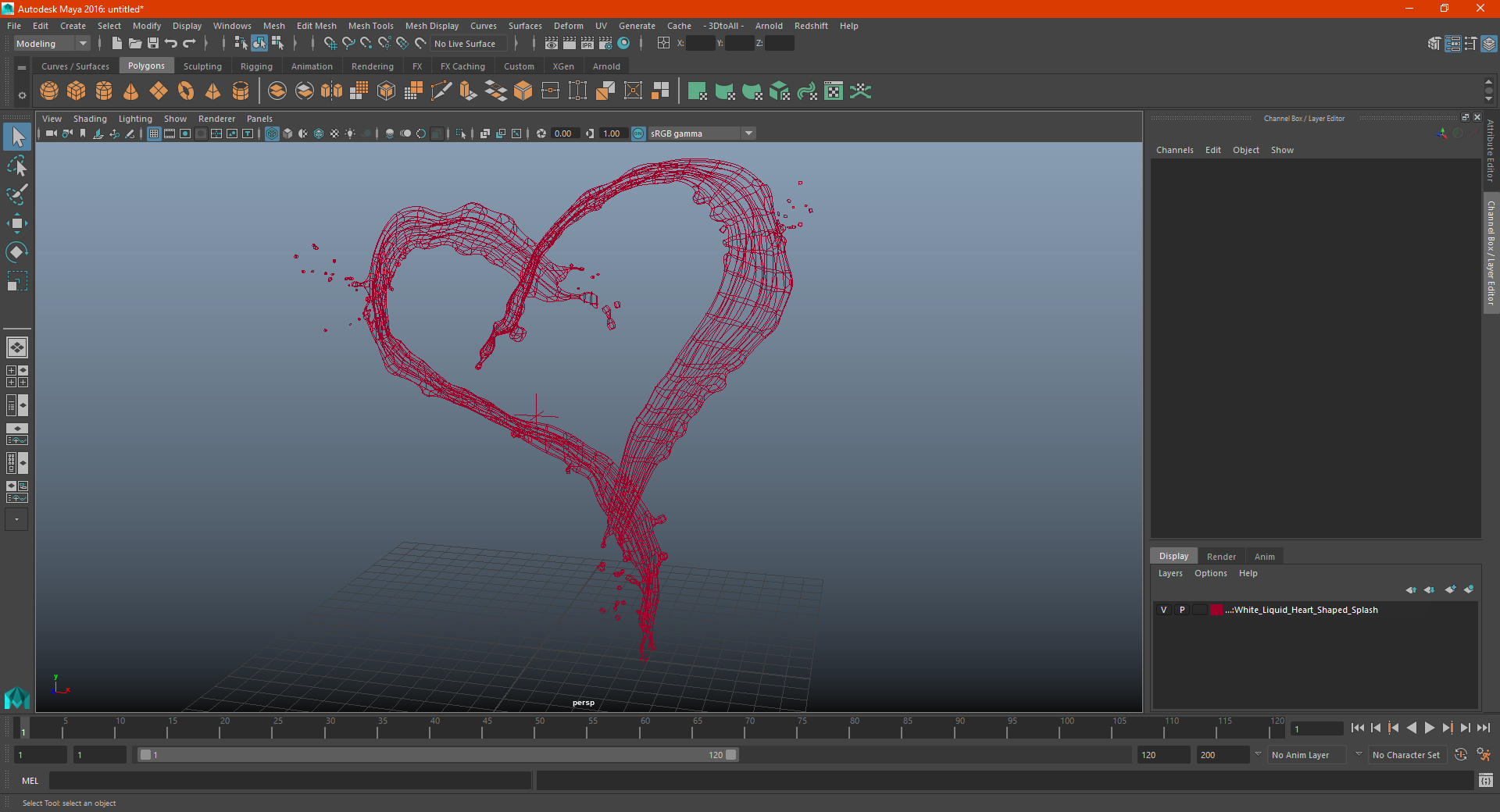Create a polygon cube from the shelf
The image size is (1500, 812).
tap(77, 91)
